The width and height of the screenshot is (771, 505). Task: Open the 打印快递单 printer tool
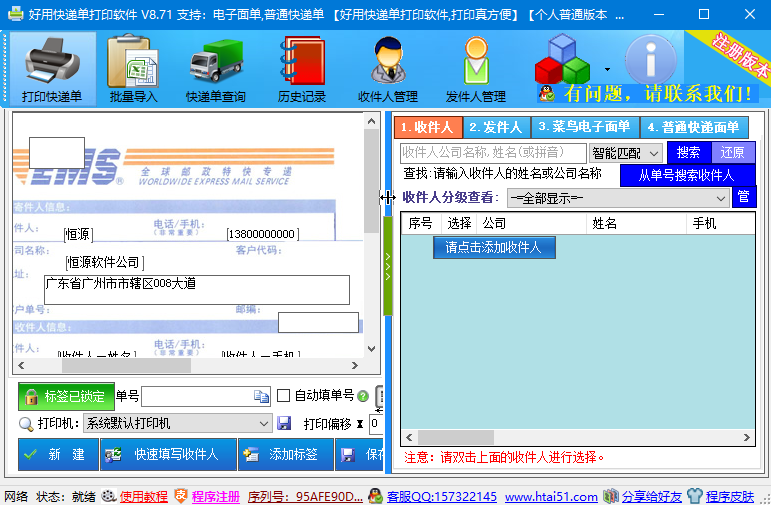click(52, 69)
